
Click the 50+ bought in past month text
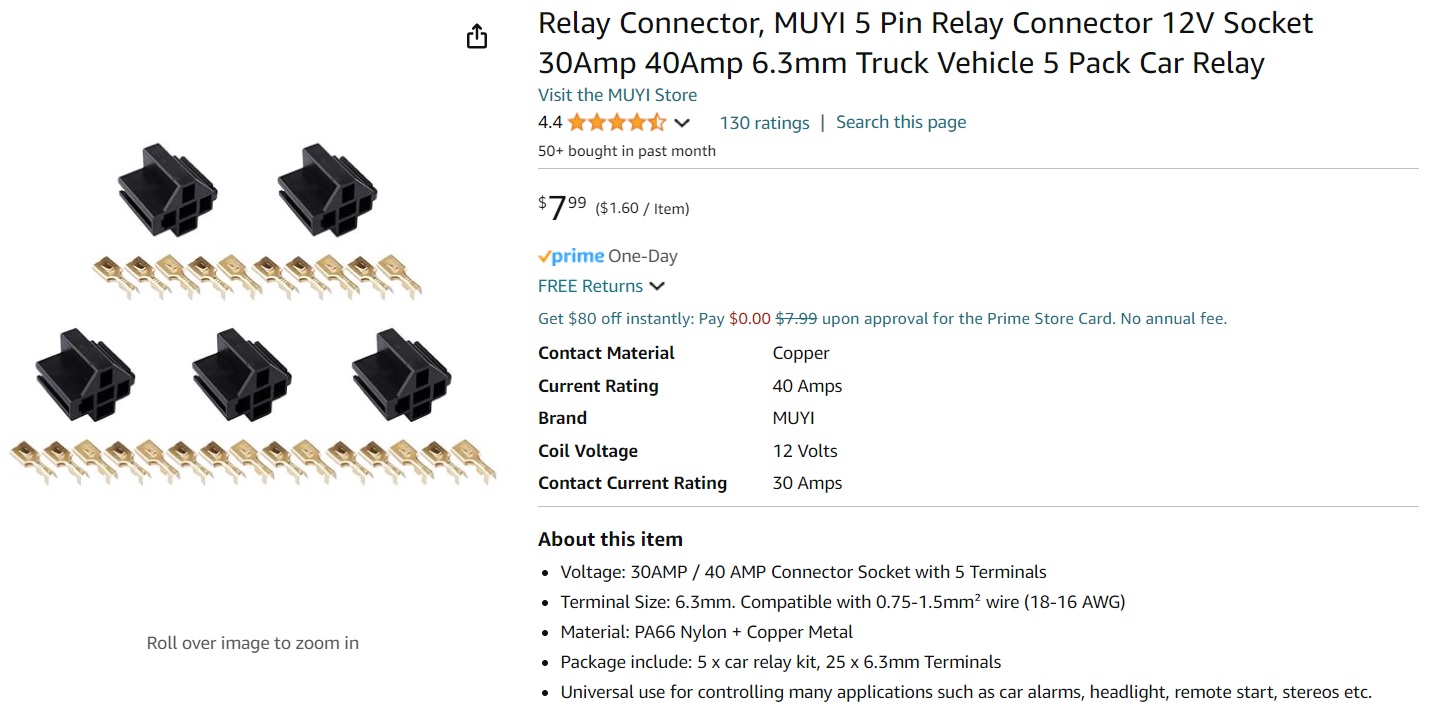627,151
